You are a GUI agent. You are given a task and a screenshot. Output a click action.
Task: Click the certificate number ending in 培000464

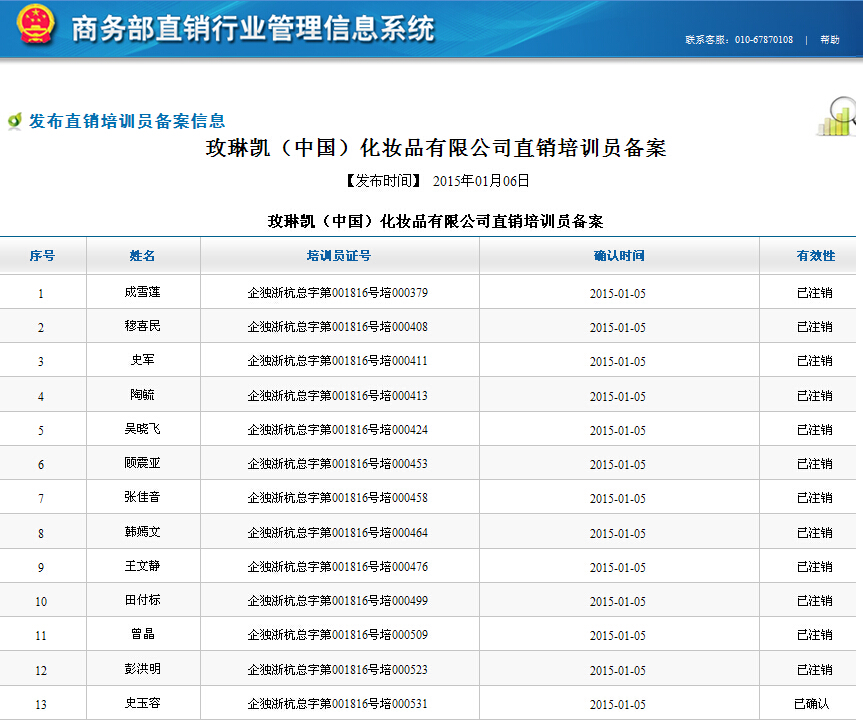[337, 533]
